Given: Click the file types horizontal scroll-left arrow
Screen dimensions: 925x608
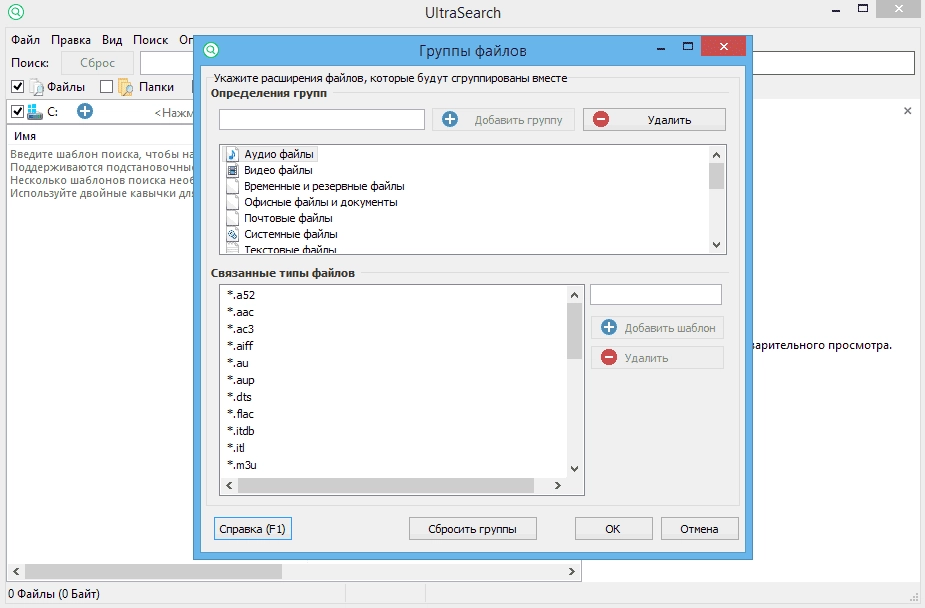Looking at the screenshot, I should [x=229, y=485].
